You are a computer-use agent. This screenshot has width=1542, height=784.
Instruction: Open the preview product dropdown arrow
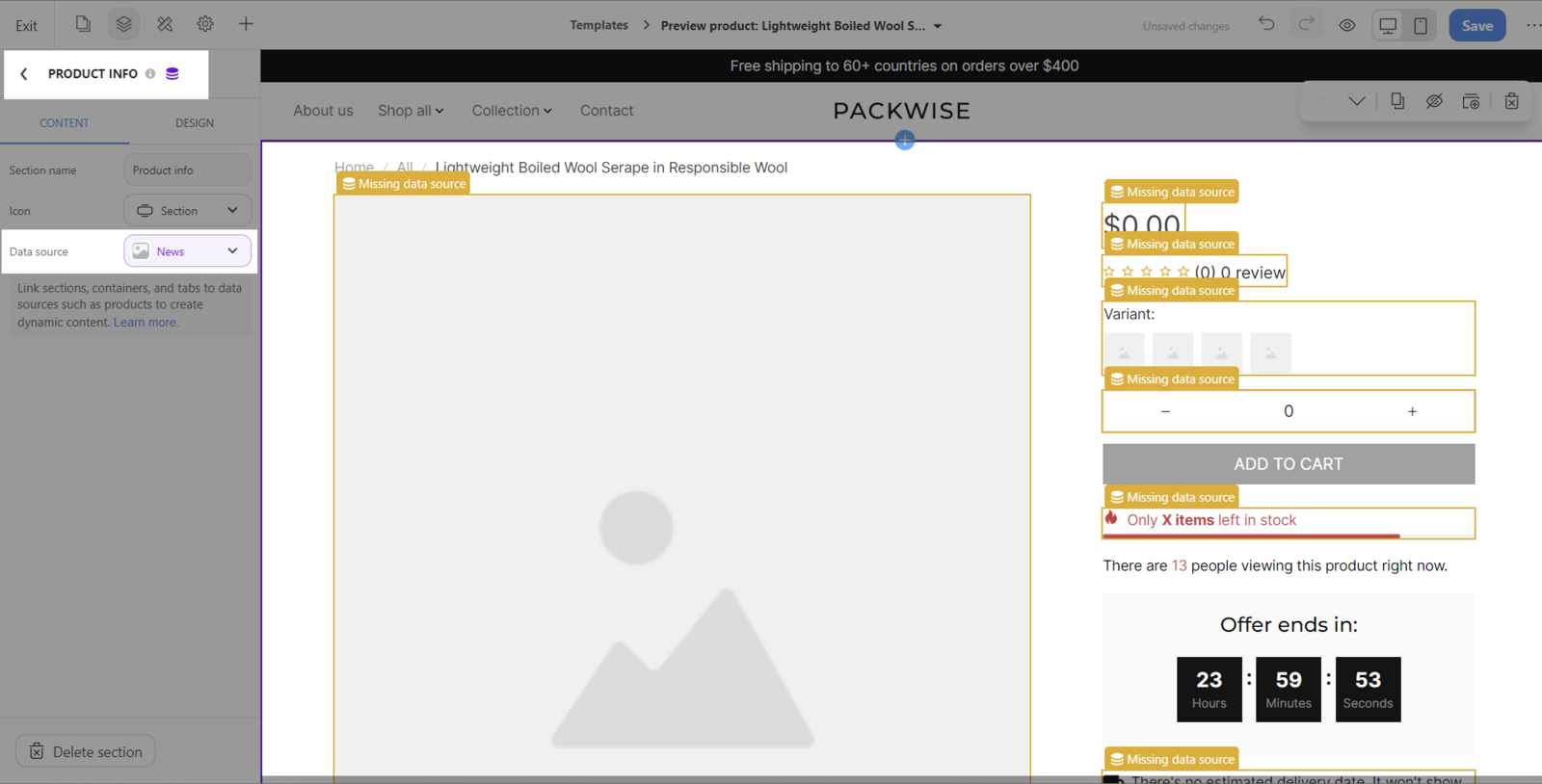938,26
